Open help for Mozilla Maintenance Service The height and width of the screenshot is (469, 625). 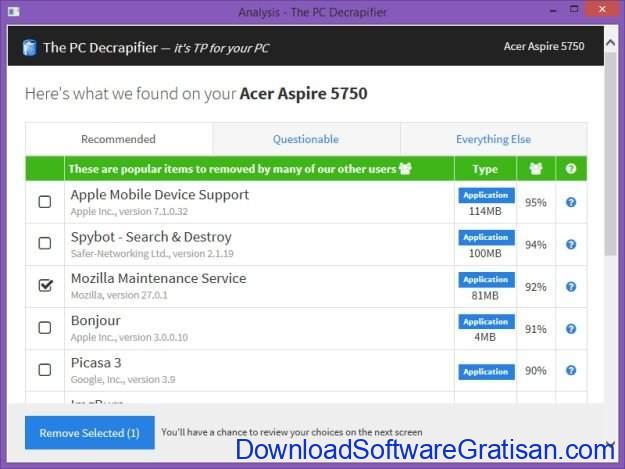point(571,287)
